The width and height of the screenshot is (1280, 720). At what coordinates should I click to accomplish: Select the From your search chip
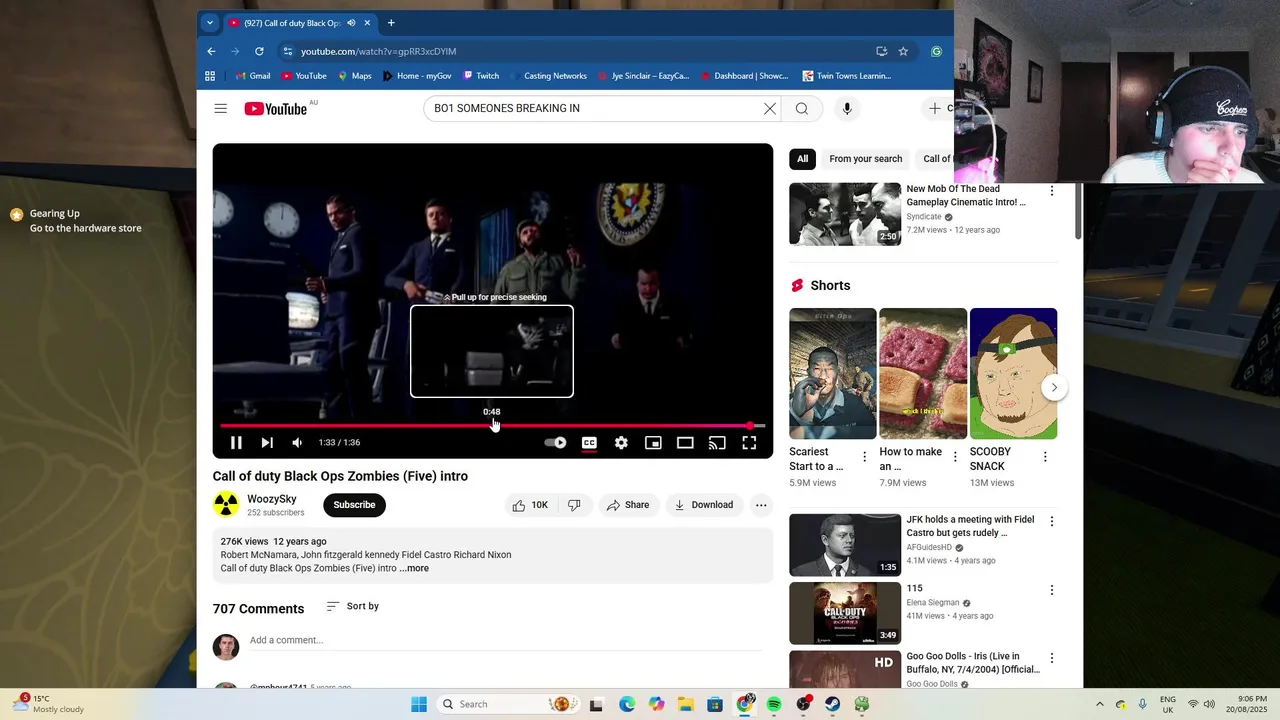(x=865, y=159)
